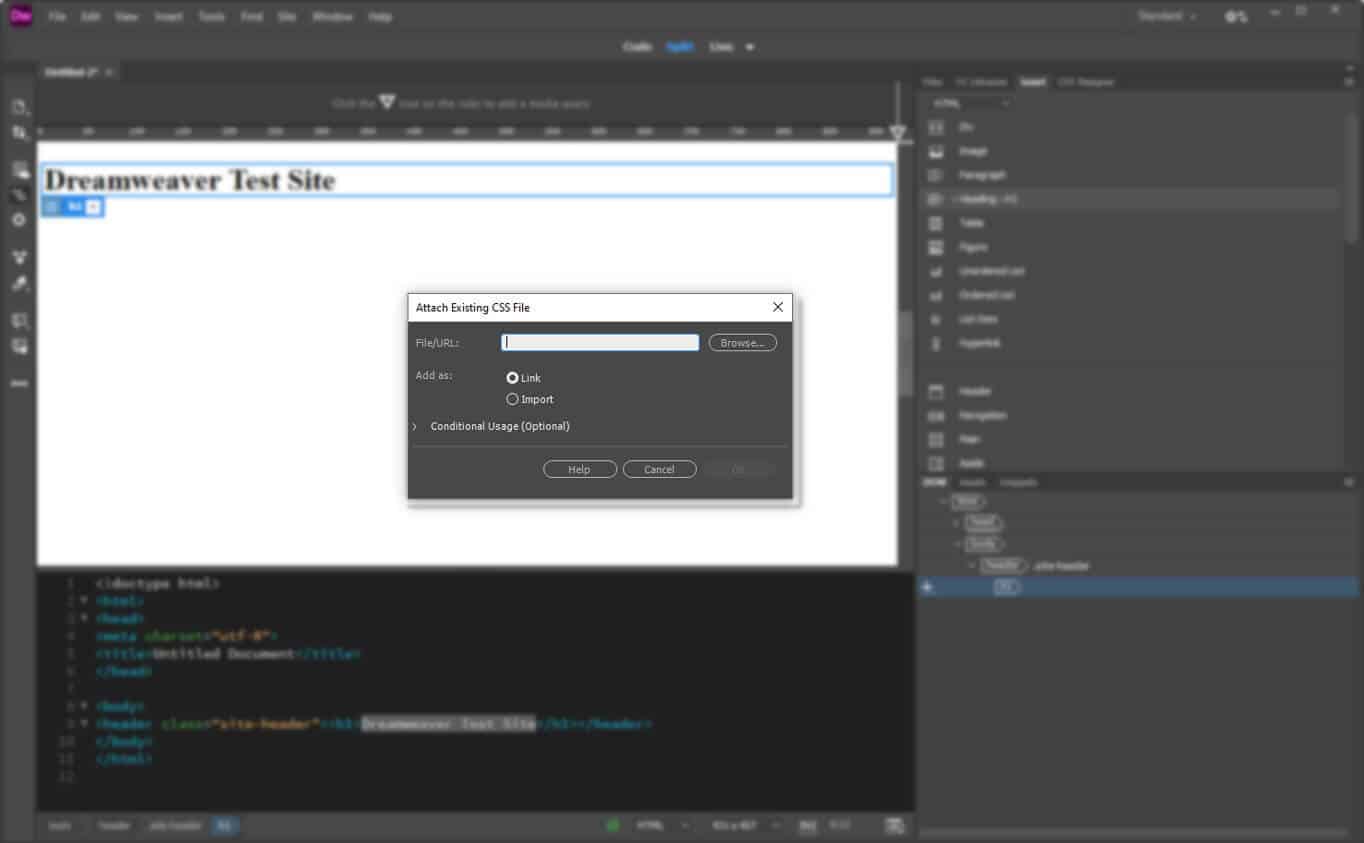Click the File Management icon in the left toolbar
1364x843 pixels.
[20, 133]
